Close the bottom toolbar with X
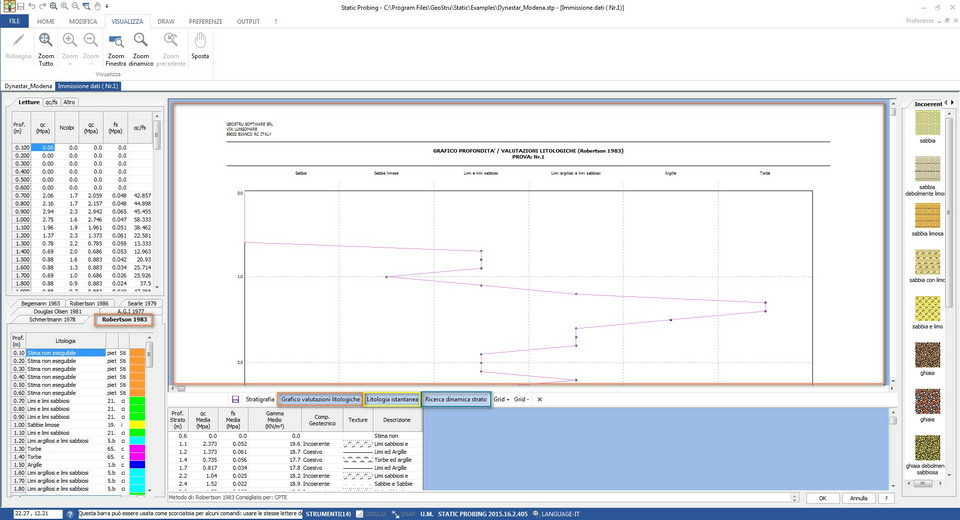This screenshot has width=960, height=520. pos(539,399)
